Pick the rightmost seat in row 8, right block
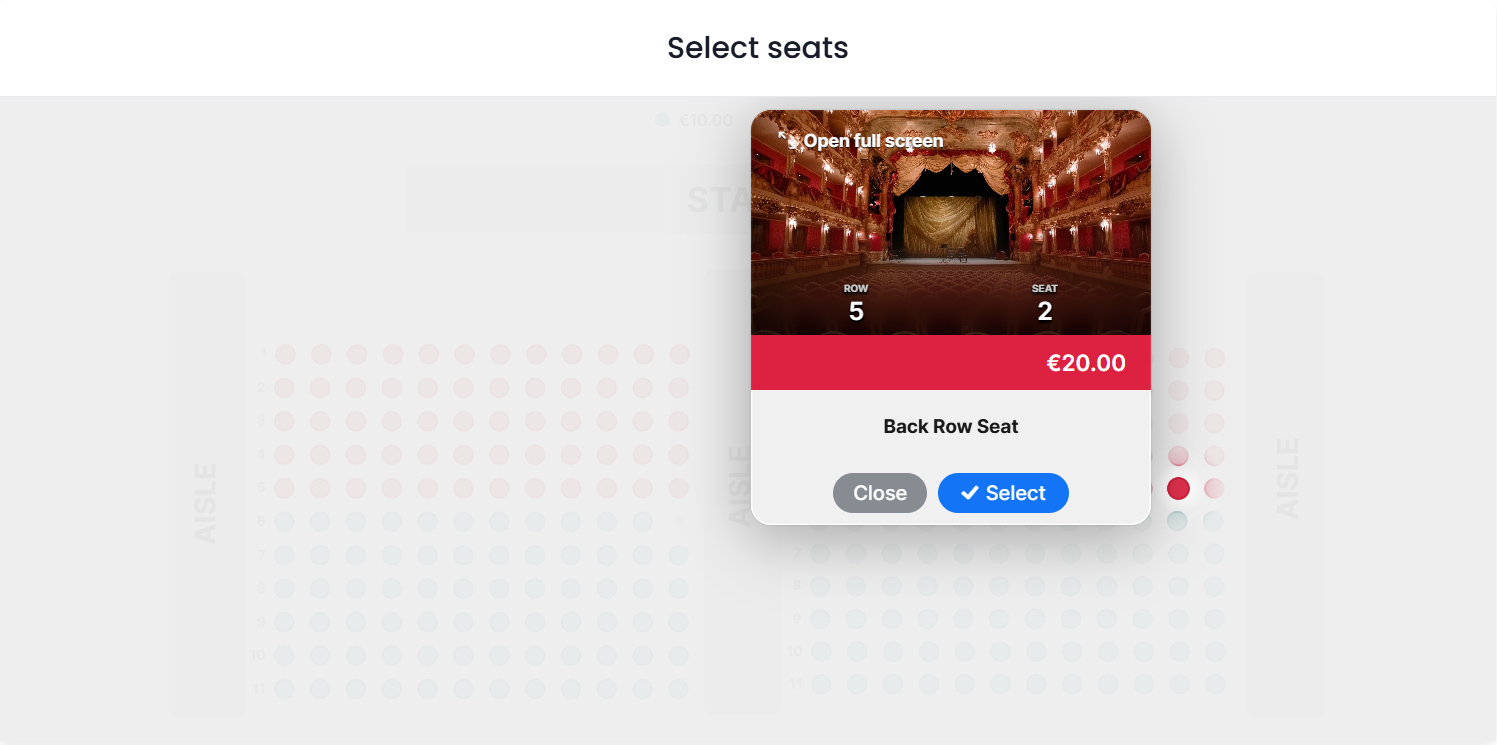Image resolution: width=1497 pixels, height=745 pixels. pos(1215,586)
